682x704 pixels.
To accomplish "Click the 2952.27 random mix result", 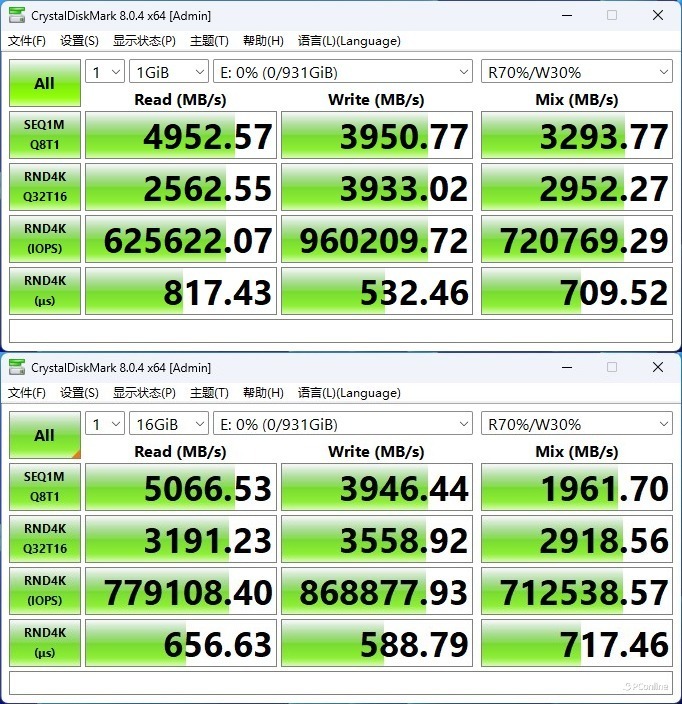I will tap(577, 187).
